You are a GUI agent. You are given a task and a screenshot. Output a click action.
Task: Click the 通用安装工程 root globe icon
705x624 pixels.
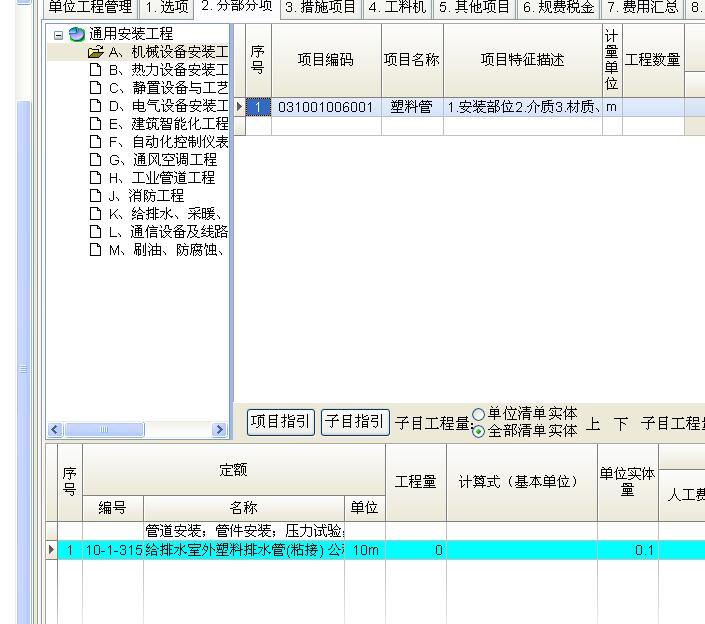[77, 34]
